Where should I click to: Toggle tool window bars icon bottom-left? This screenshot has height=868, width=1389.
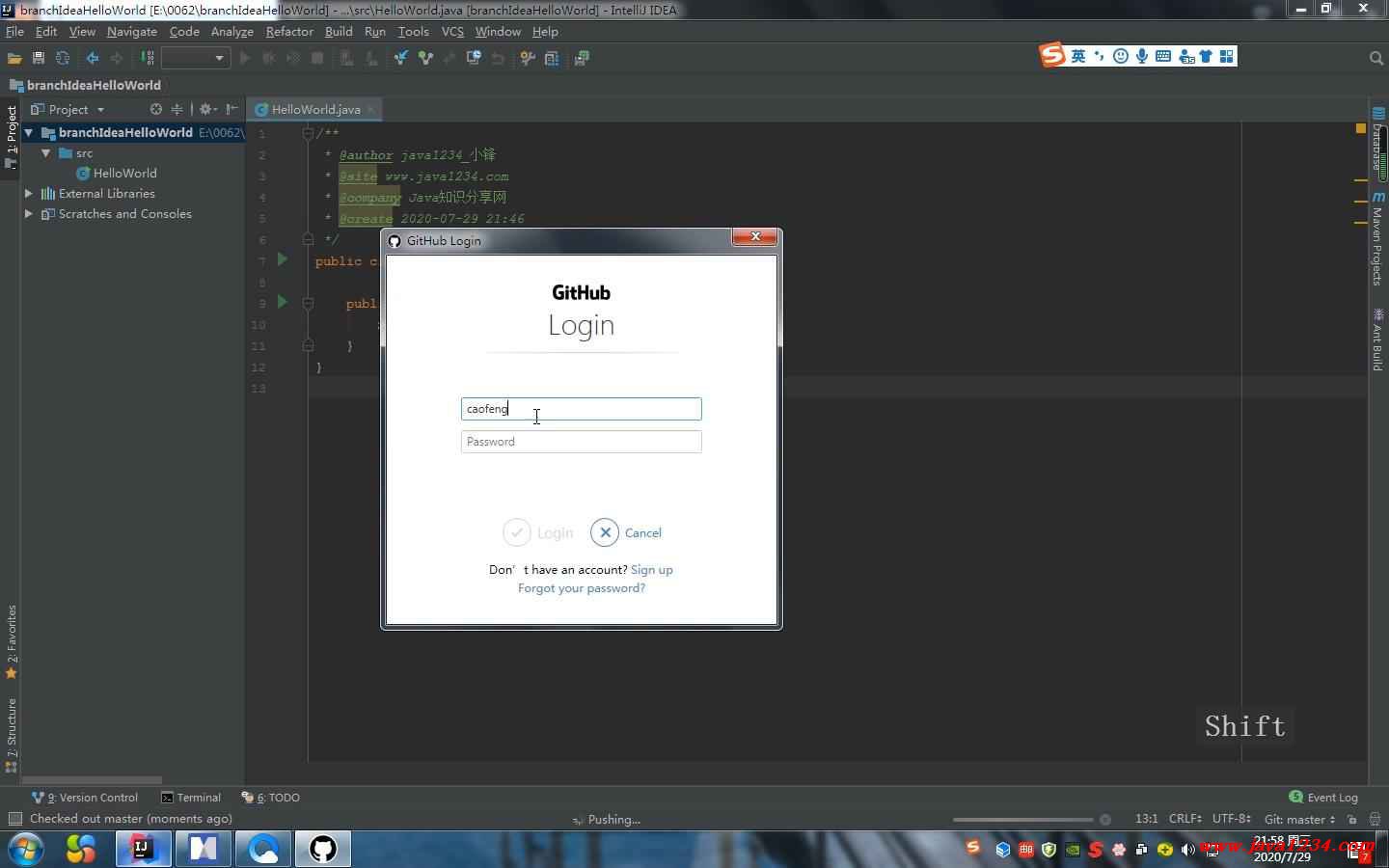14,819
